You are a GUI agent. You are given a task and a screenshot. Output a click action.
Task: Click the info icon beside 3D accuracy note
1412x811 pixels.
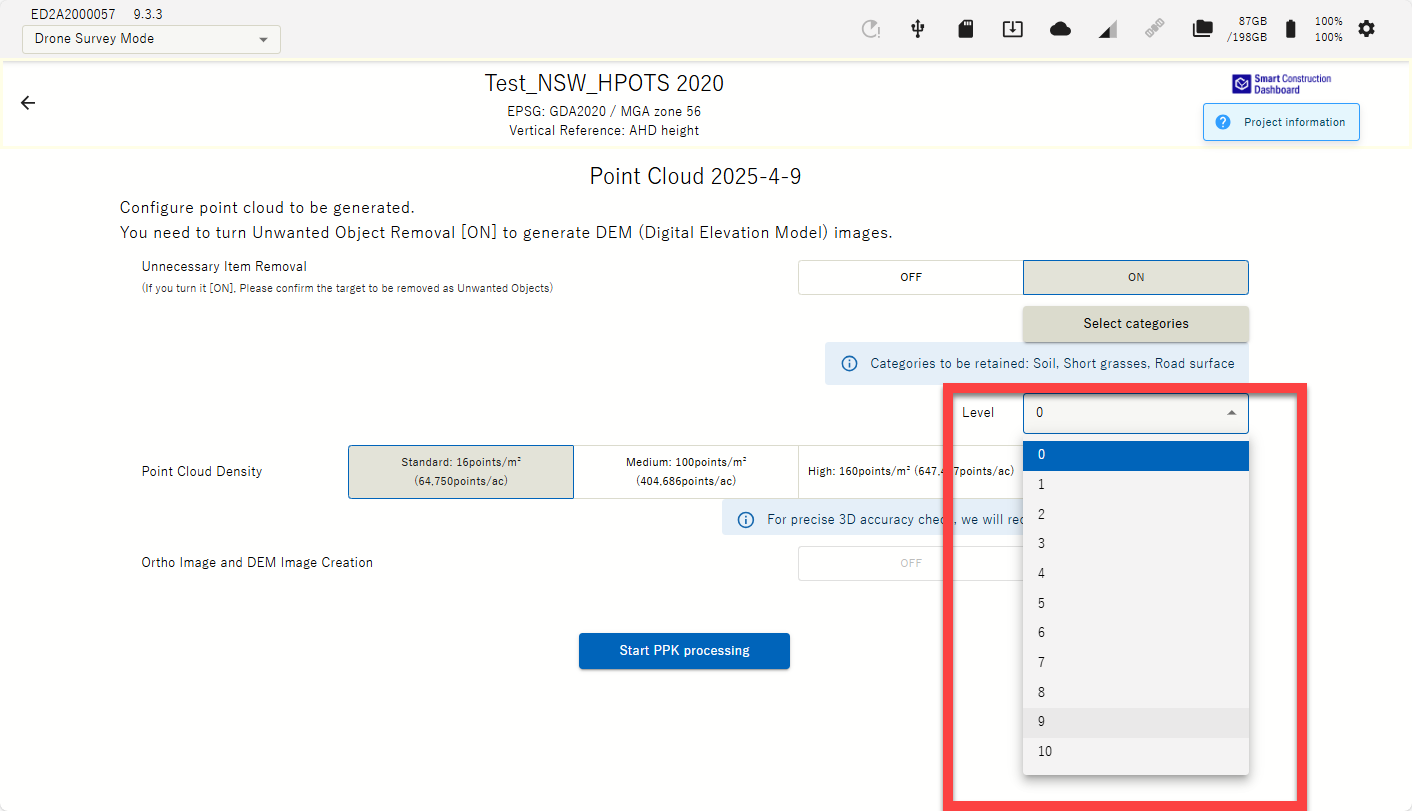click(x=745, y=519)
